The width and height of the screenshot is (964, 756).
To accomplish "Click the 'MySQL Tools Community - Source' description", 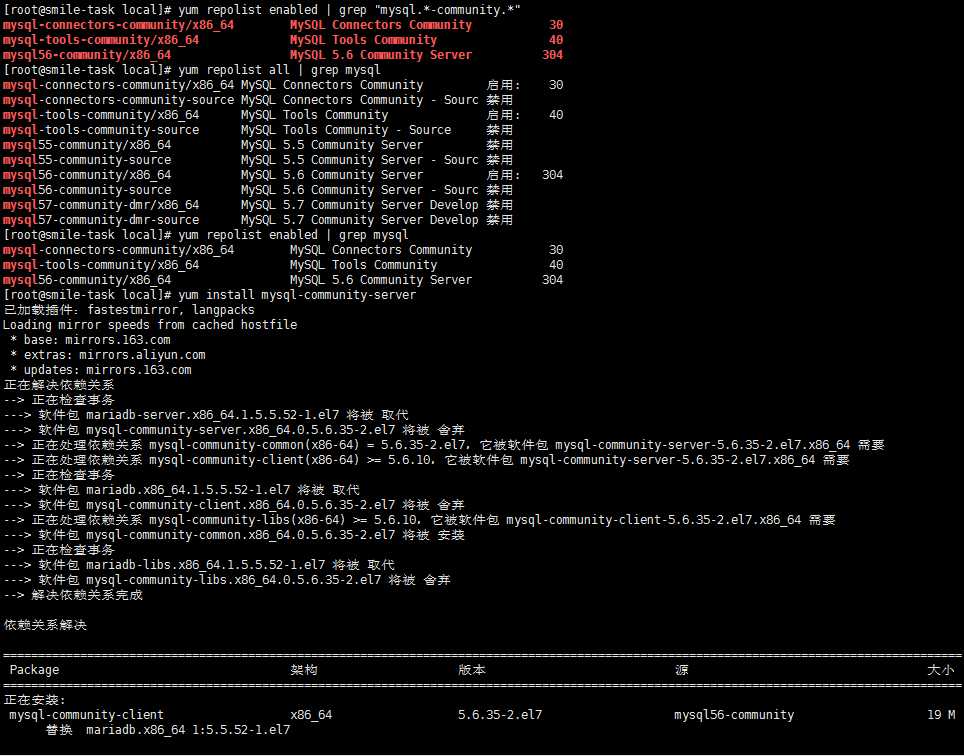I will point(346,130).
